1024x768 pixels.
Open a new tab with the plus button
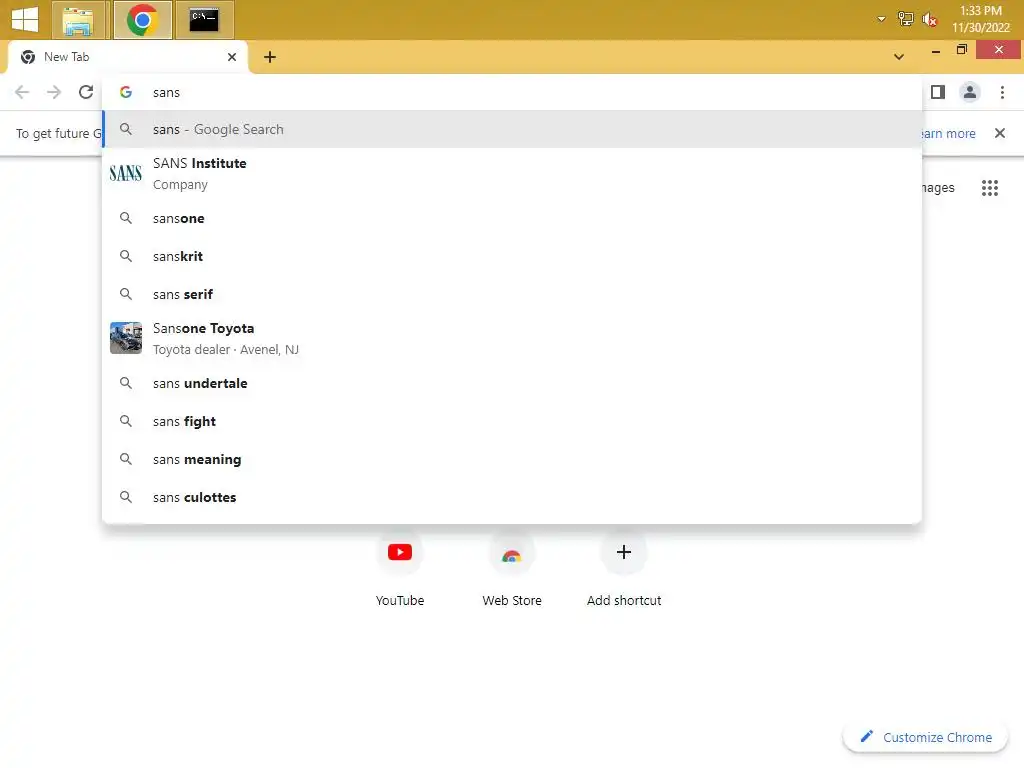270,57
